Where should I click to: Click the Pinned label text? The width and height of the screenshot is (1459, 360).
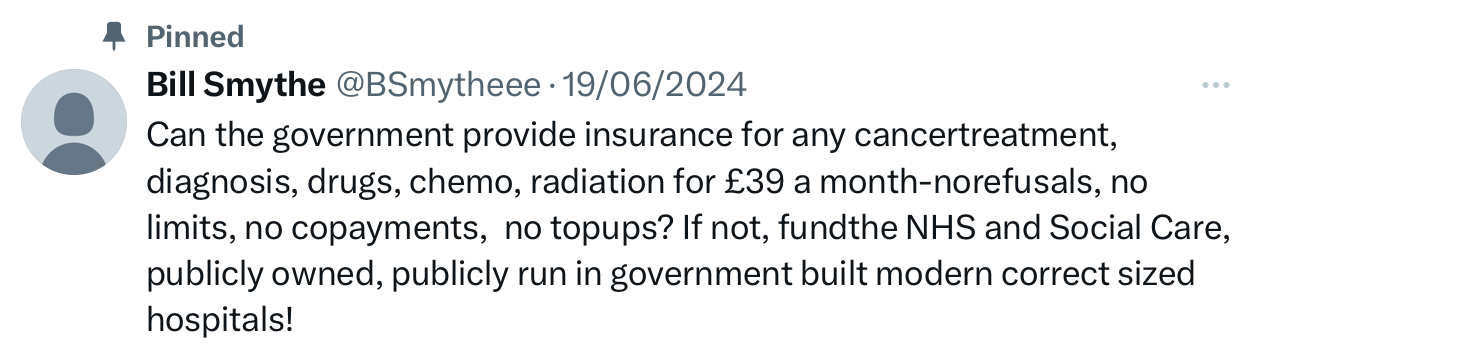(x=195, y=37)
